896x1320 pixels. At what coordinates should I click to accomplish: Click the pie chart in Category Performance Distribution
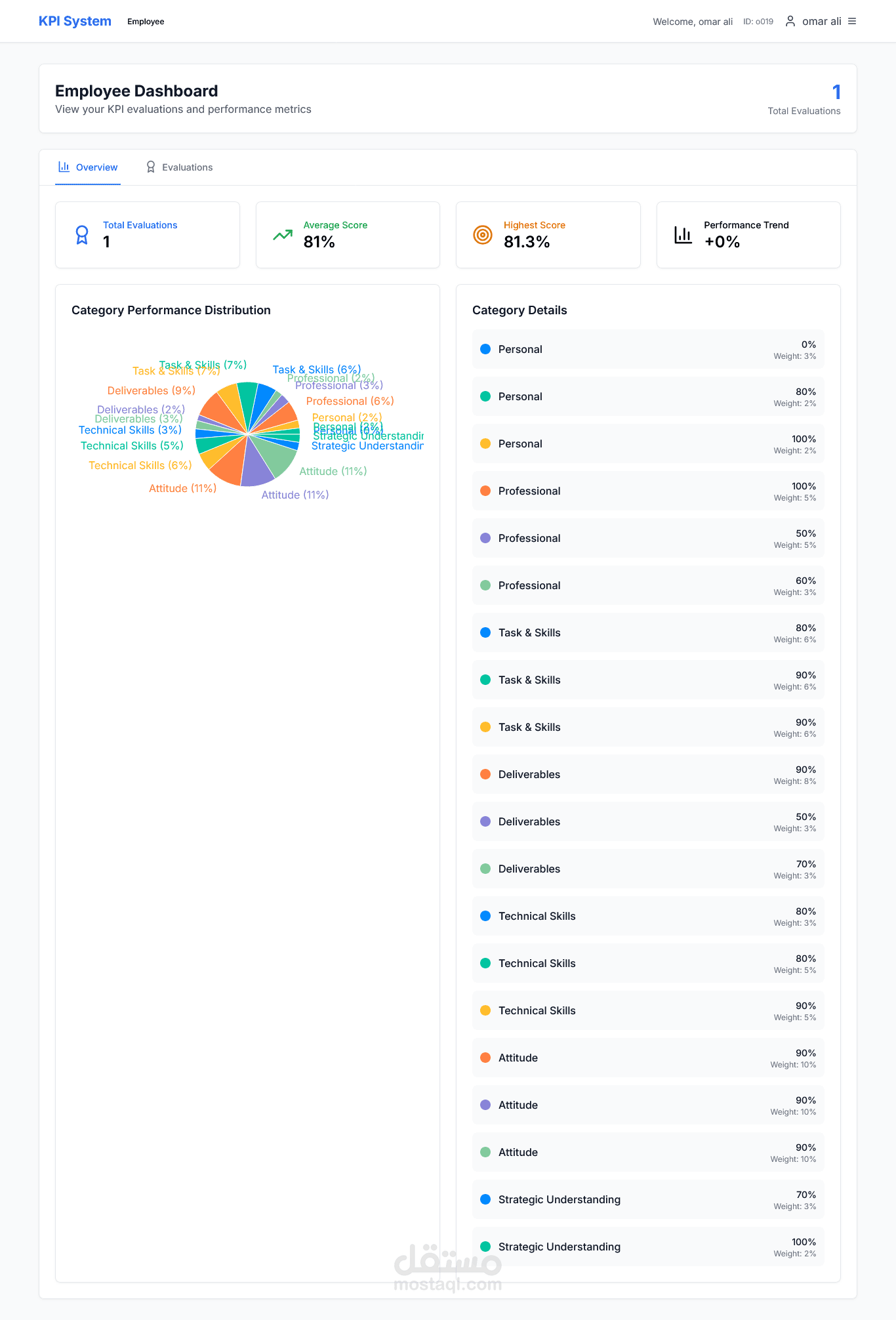click(x=248, y=434)
